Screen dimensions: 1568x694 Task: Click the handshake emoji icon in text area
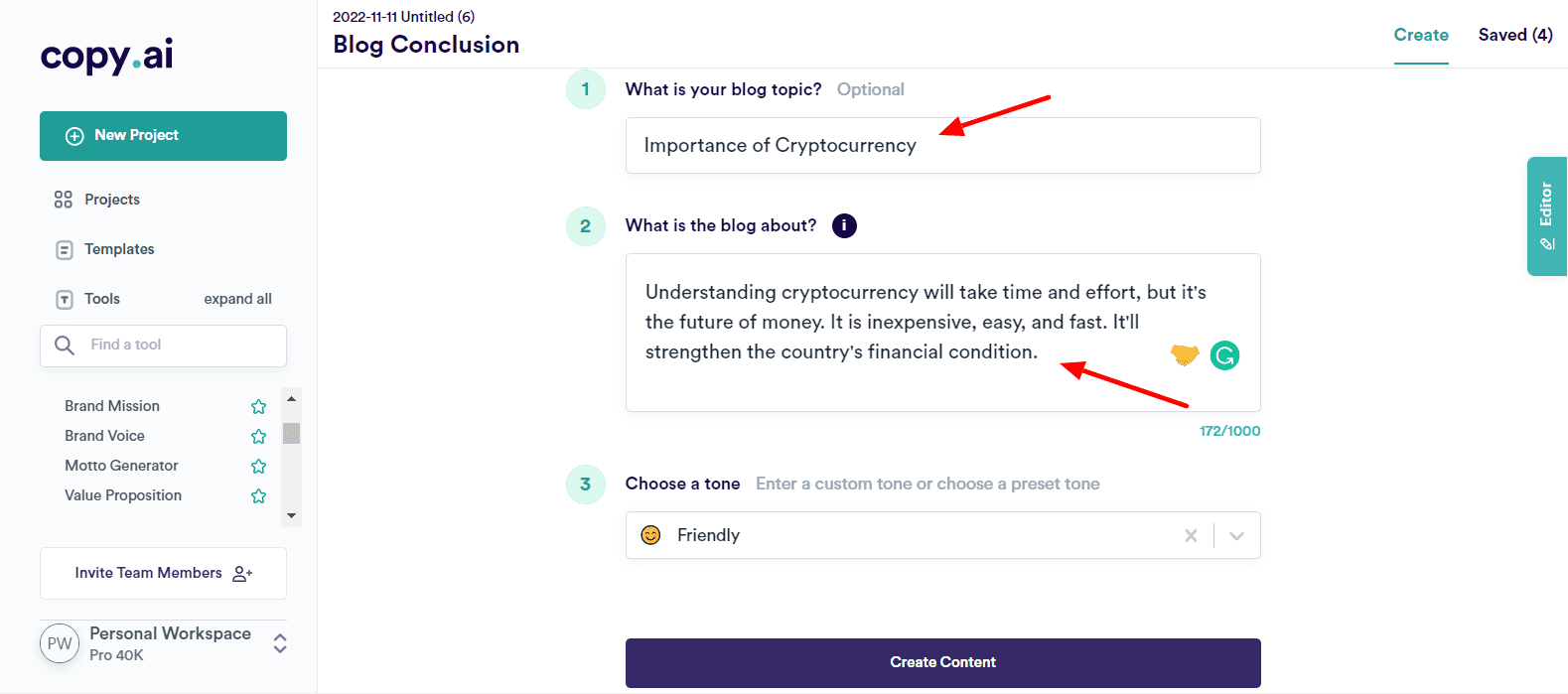[1185, 354]
